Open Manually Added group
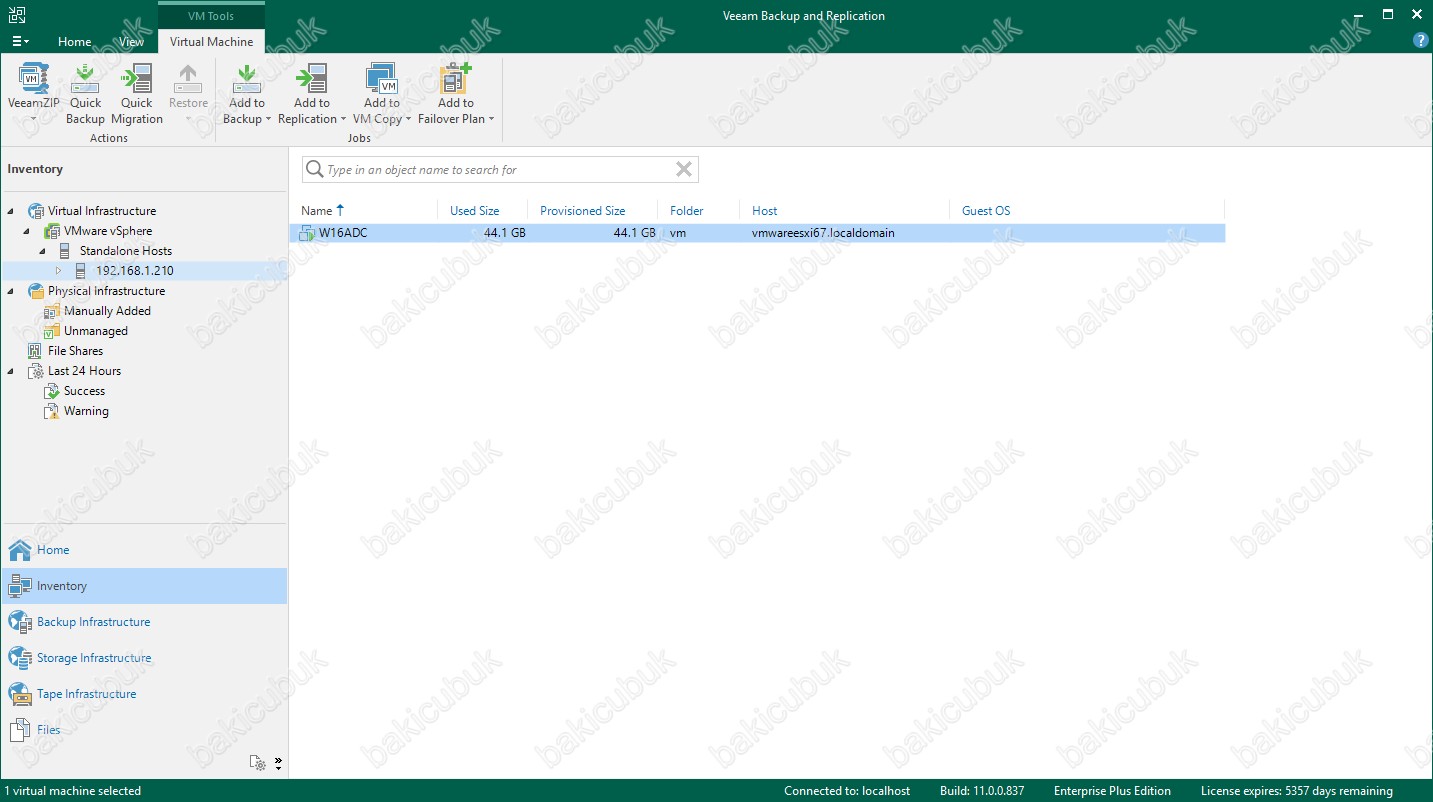Screen dimensions: 1433x802 pyautogui.click(x=107, y=311)
